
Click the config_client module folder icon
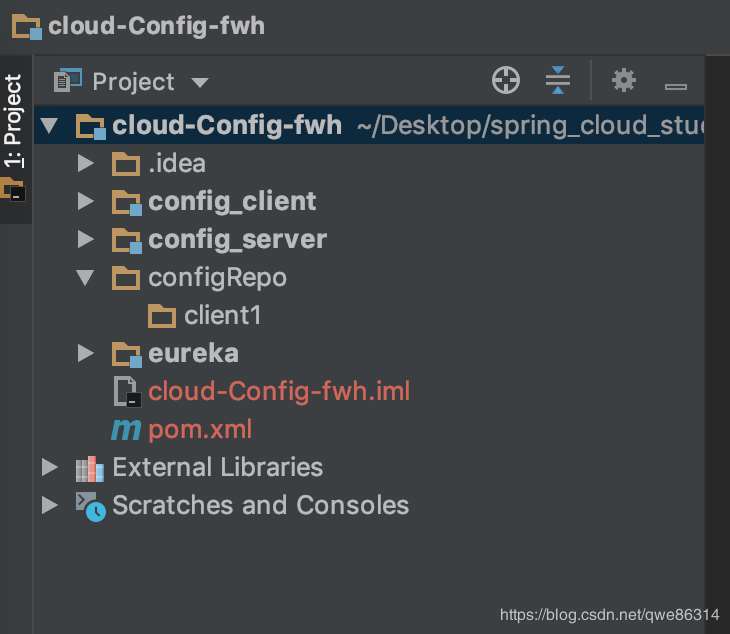click(x=127, y=202)
